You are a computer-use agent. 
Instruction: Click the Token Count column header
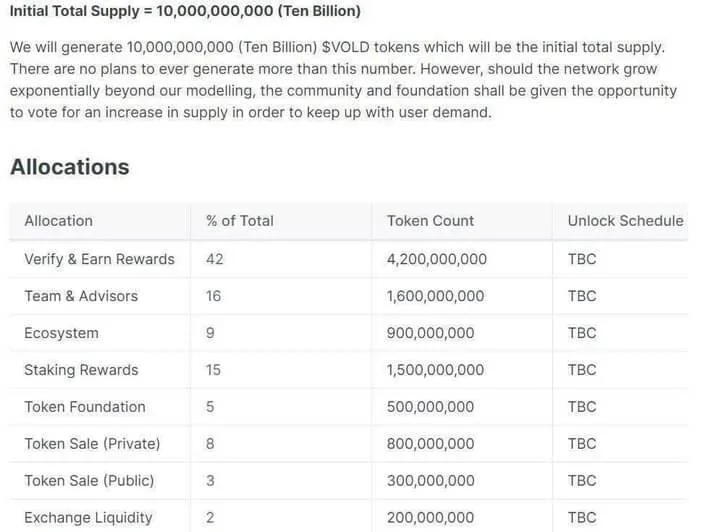430,221
